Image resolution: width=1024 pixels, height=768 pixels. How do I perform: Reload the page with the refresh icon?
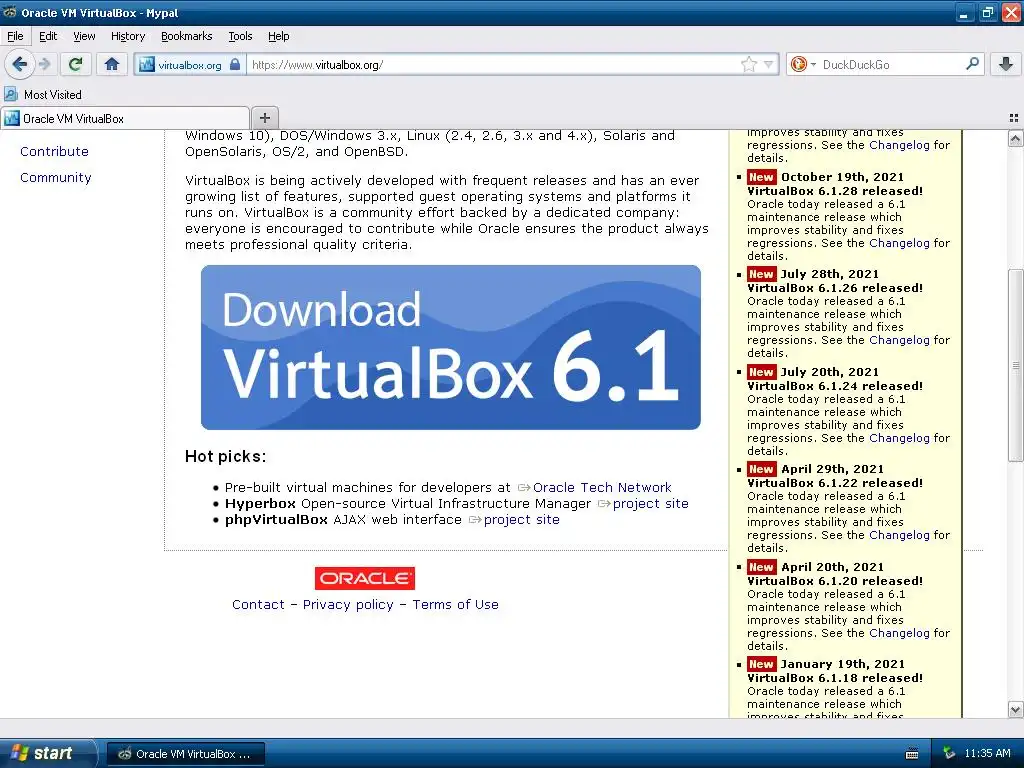pyautogui.click(x=76, y=64)
